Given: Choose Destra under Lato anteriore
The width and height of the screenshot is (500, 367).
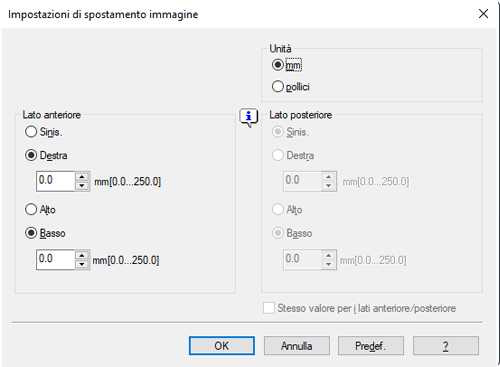Looking at the screenshot, I should pos(31,155).
